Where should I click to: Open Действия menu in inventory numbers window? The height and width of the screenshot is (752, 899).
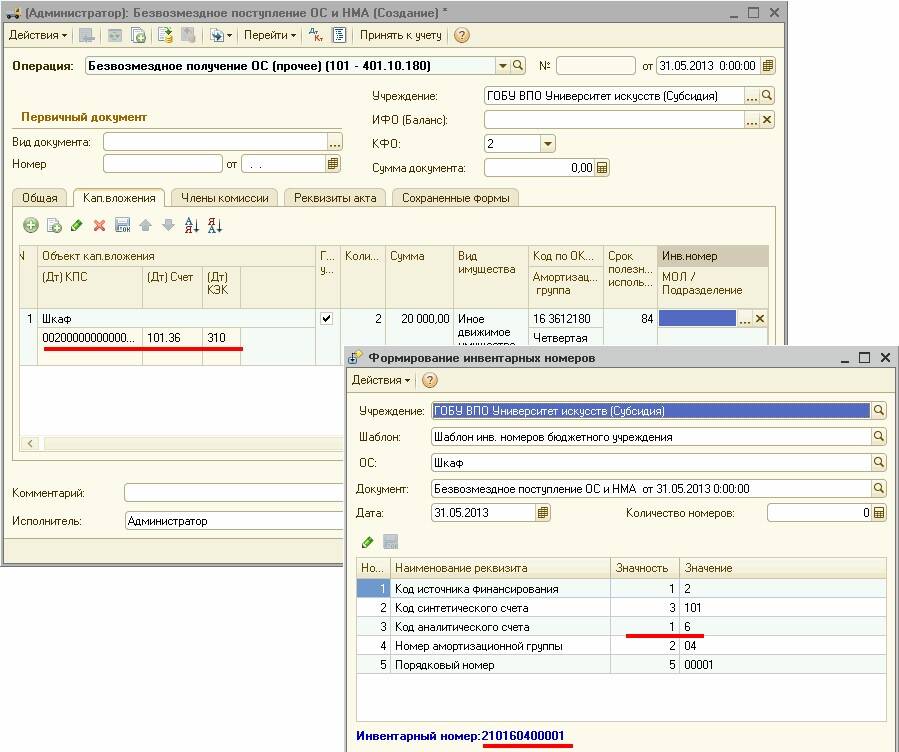(381, 380)
